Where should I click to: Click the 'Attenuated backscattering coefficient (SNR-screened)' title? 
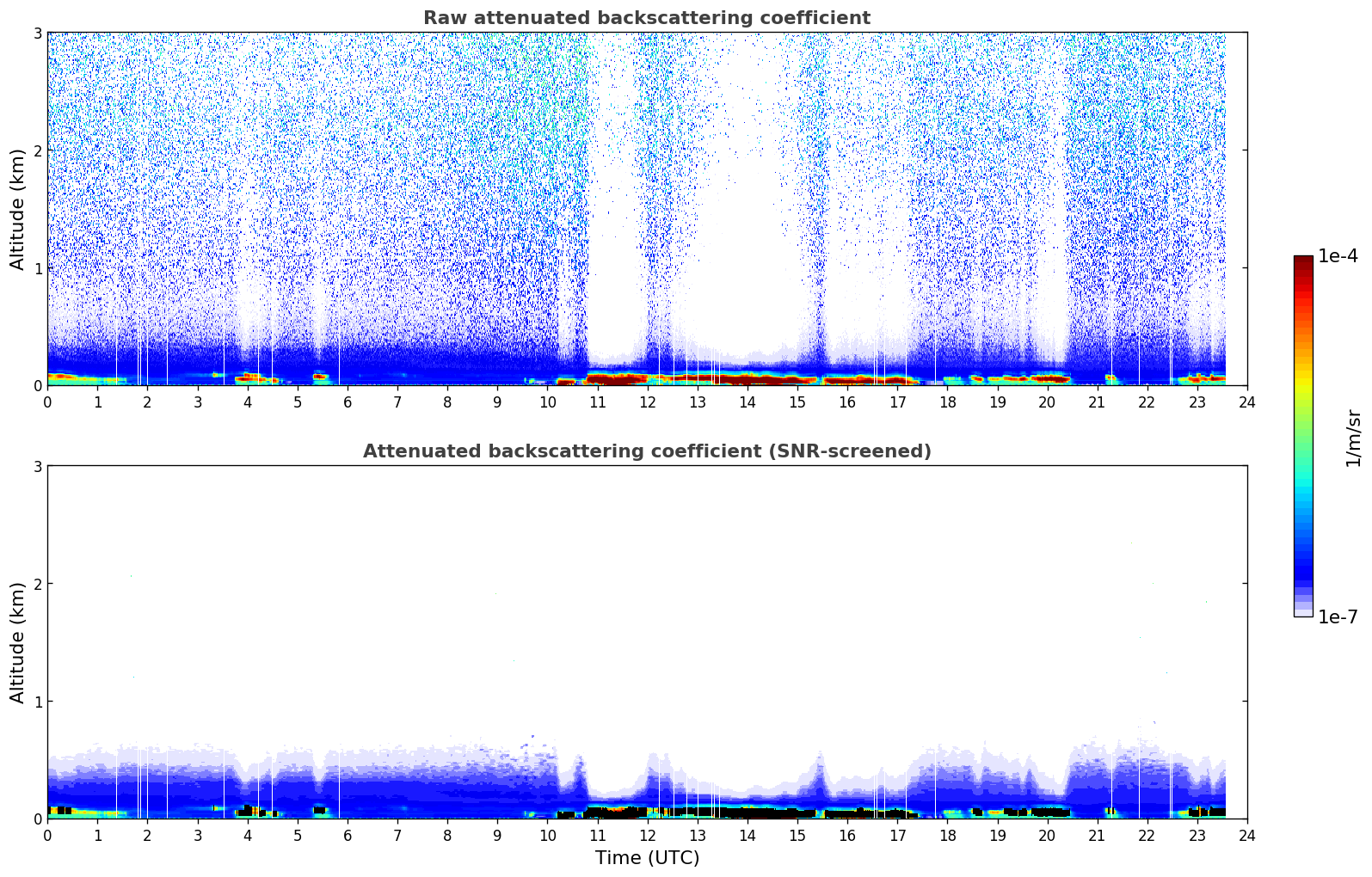[646, 451]
